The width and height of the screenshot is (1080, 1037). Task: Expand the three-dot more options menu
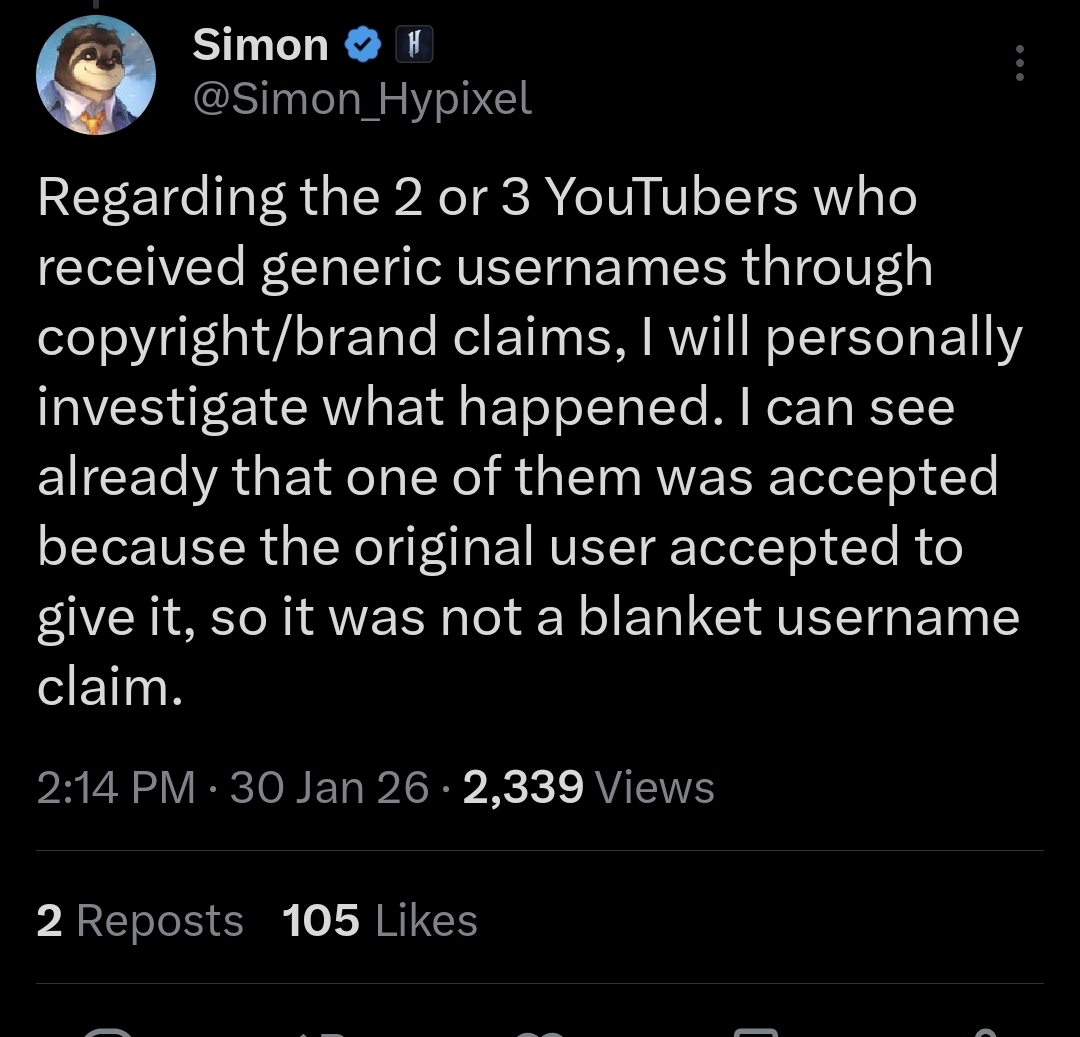[1019, 63]
